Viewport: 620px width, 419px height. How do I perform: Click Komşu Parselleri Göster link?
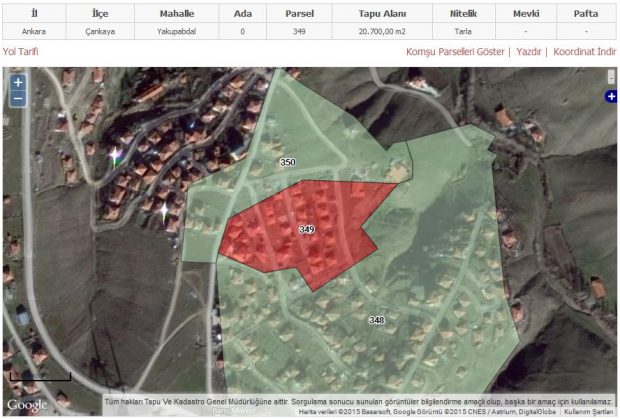(x=455, y=51)
